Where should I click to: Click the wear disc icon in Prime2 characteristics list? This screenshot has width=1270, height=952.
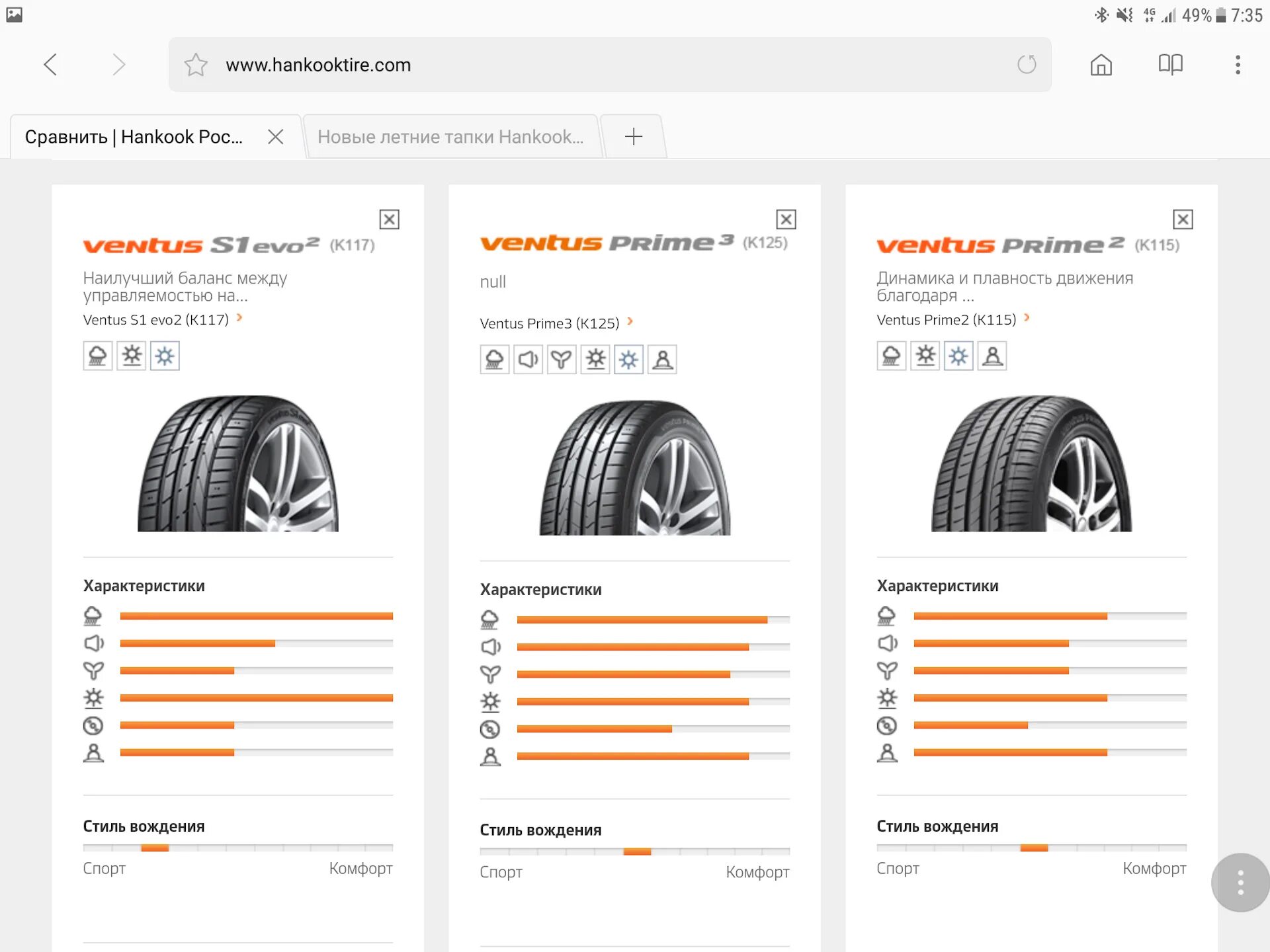click(887, 725)
